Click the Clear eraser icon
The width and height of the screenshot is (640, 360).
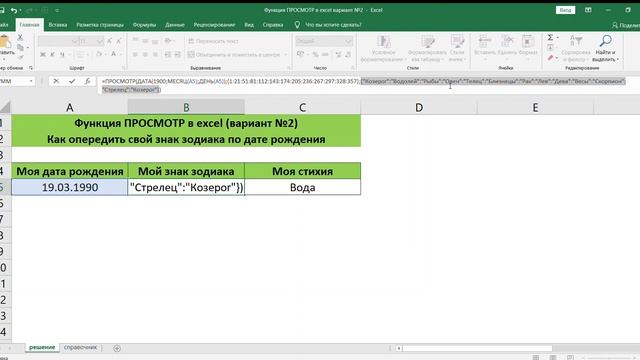click(x=551, y=58)
